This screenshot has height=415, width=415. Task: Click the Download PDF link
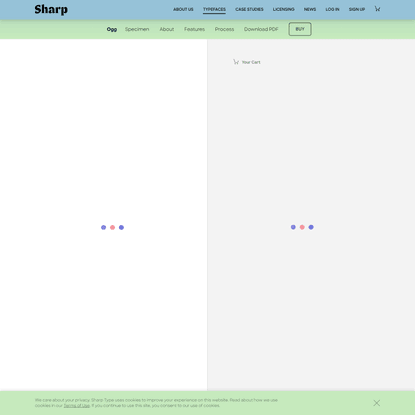point(261,29)
